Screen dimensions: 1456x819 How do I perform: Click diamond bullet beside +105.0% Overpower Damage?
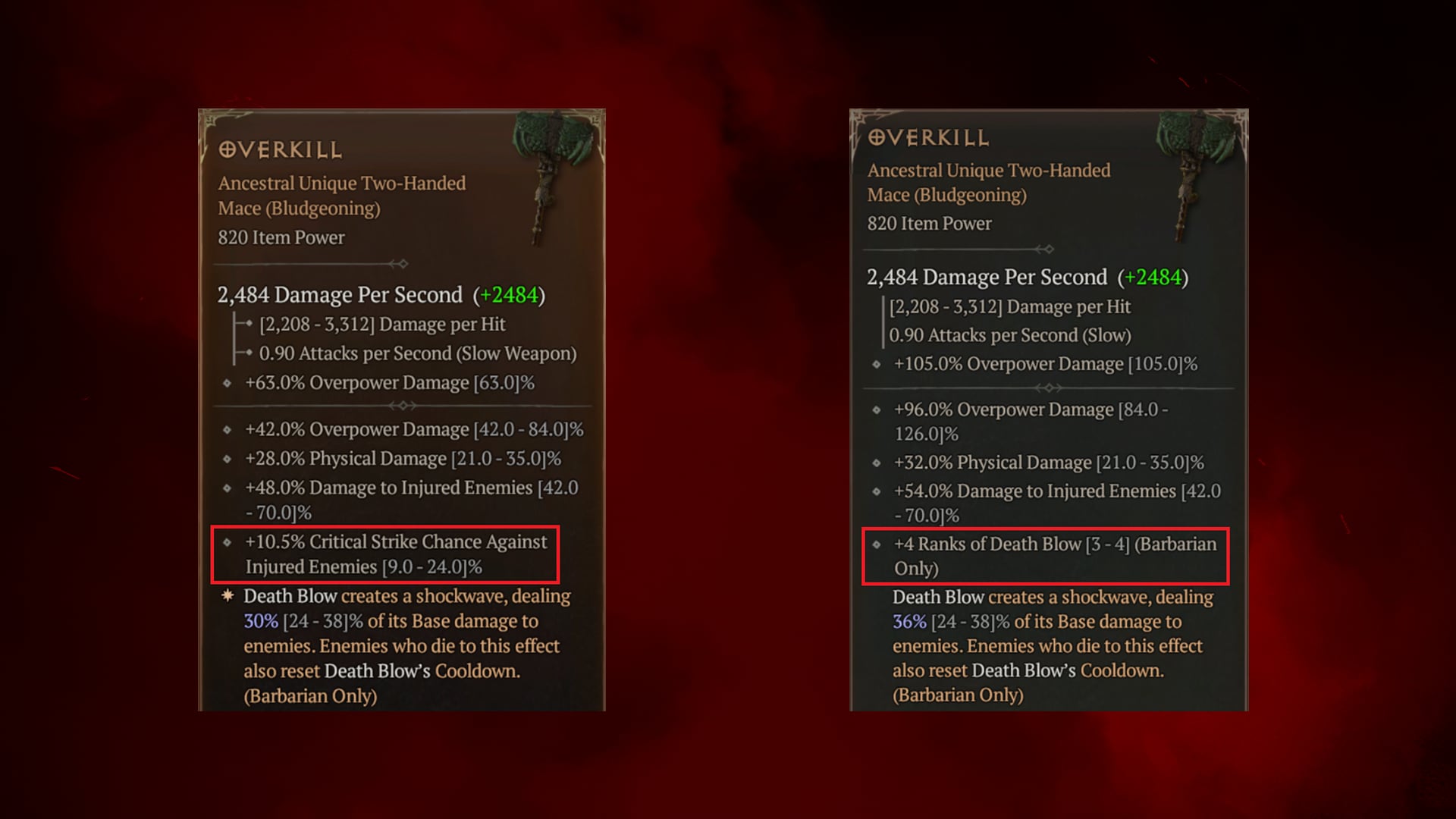[x=877, y=364]
